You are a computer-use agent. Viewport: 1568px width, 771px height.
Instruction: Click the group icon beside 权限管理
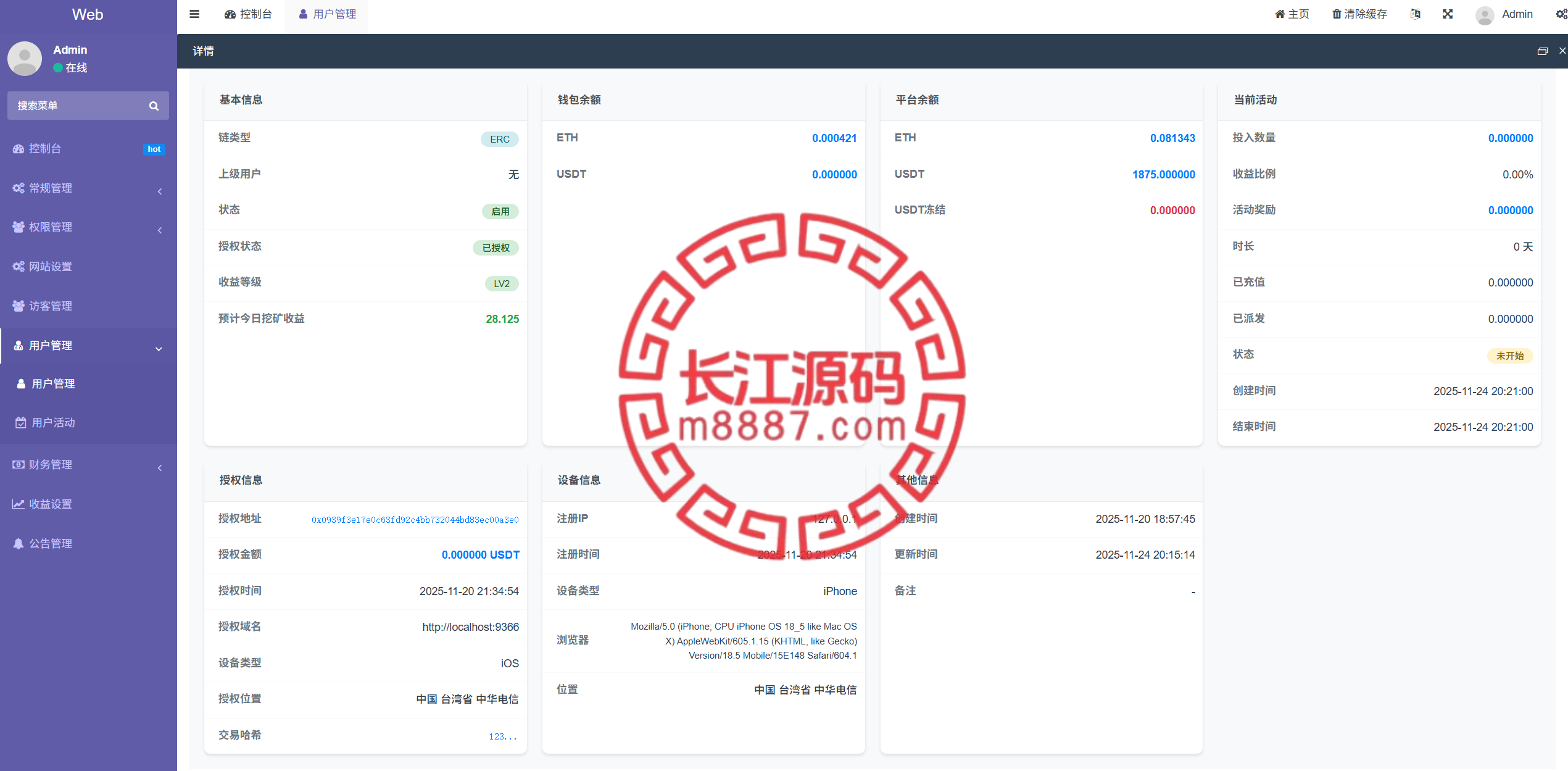[19, 227]
